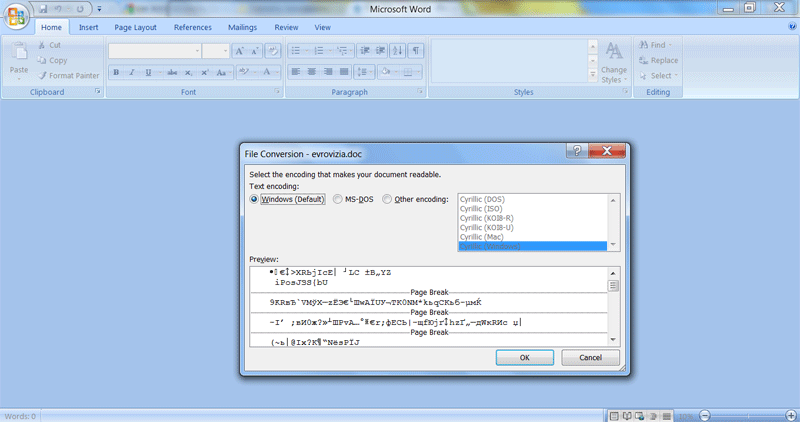Select Windows (Default) encoding radio
This screenshot has width=800, height=422.
tap(254, 199)
